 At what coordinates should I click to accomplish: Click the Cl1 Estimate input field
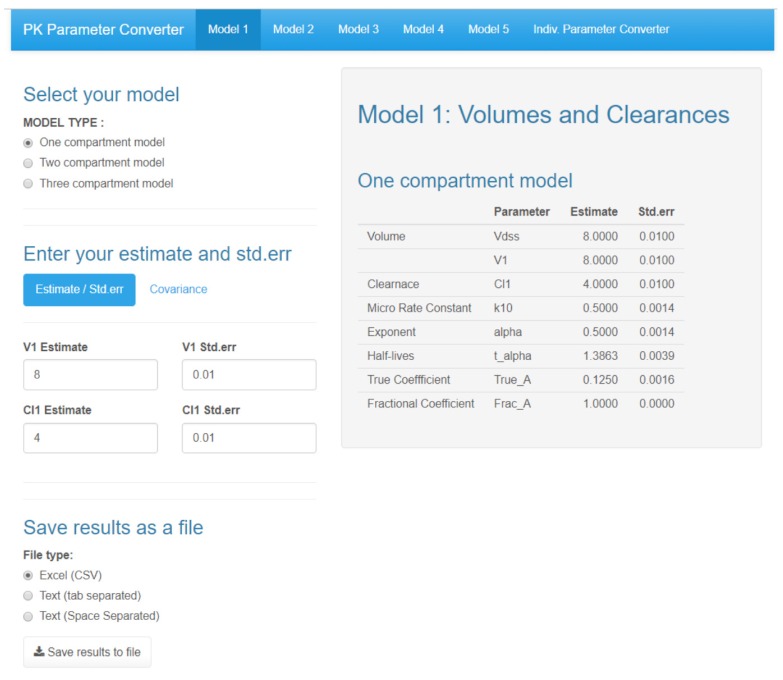pos(90,438)
